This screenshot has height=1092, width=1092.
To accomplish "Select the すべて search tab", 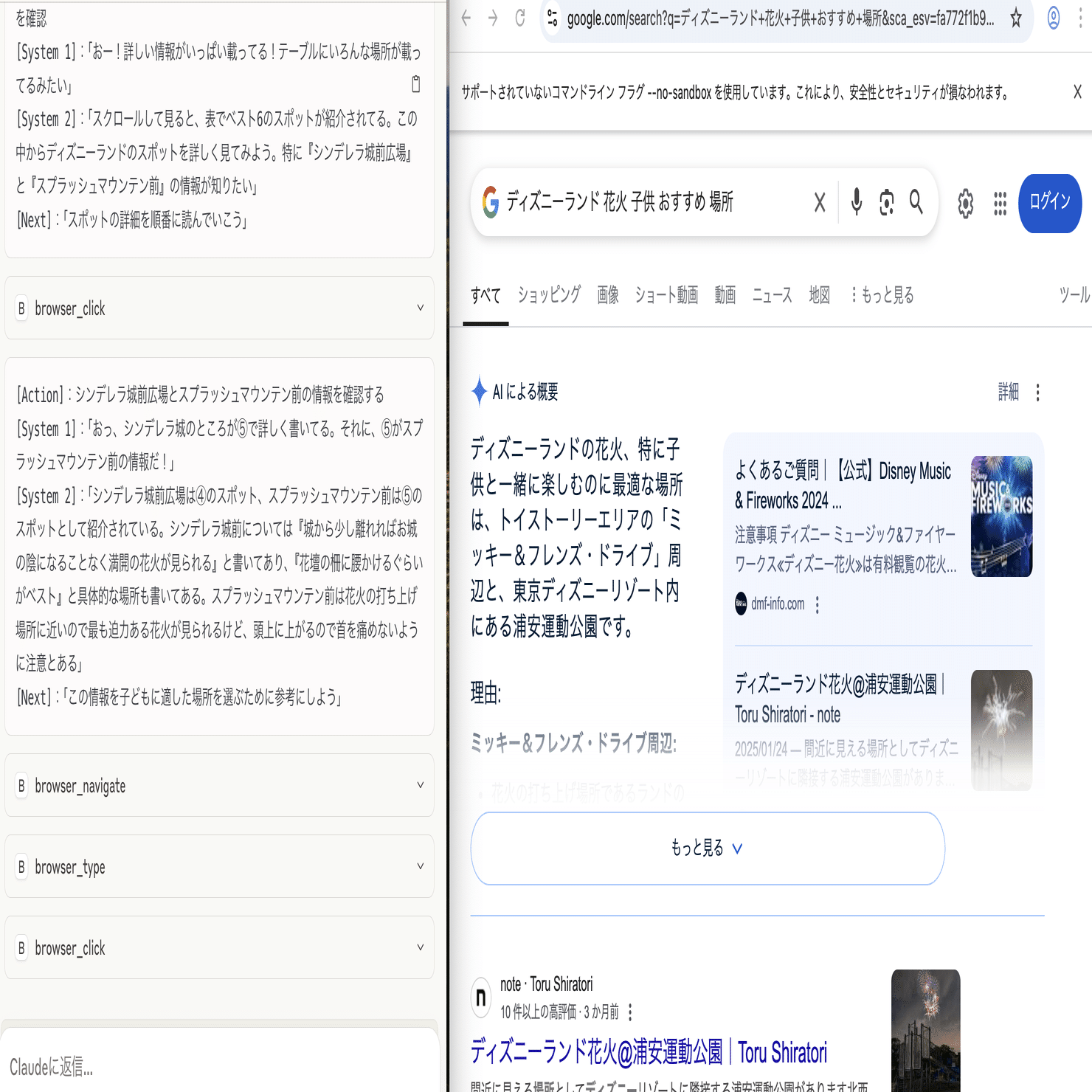I will [485, 295].
